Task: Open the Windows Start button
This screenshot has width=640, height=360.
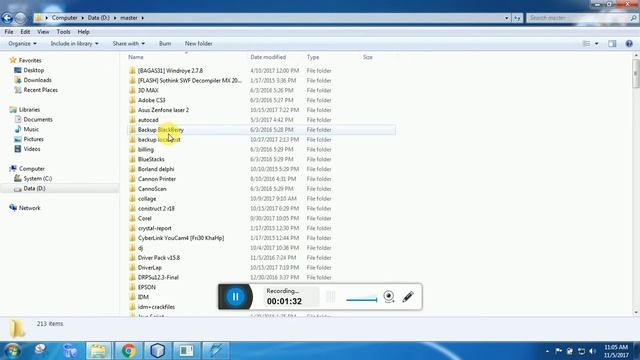Action: click(12, 351)
